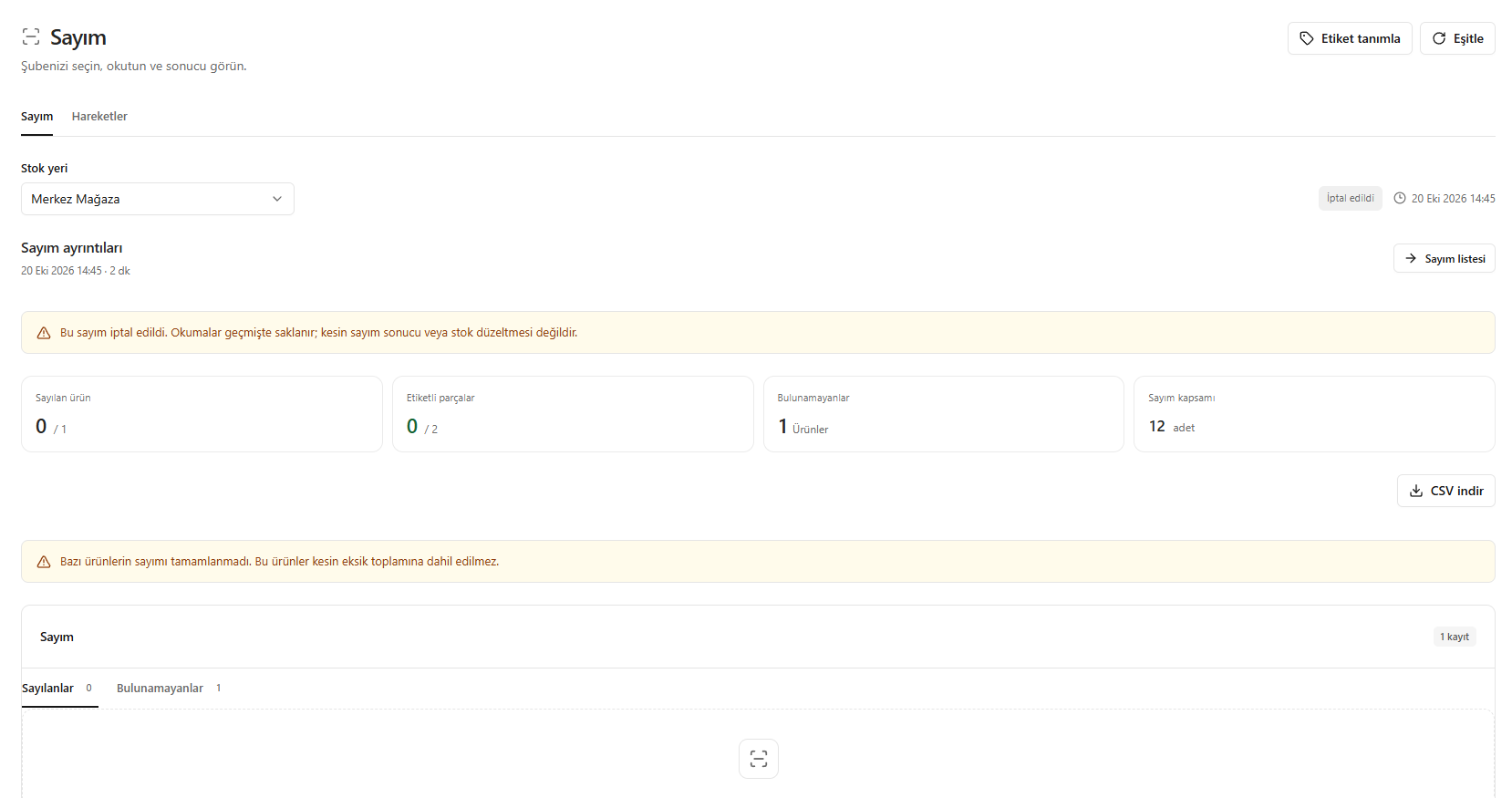Screen dimensions: 1512x798
Task: Click the Sayım ayrıntıları heading
Action: 72,248
